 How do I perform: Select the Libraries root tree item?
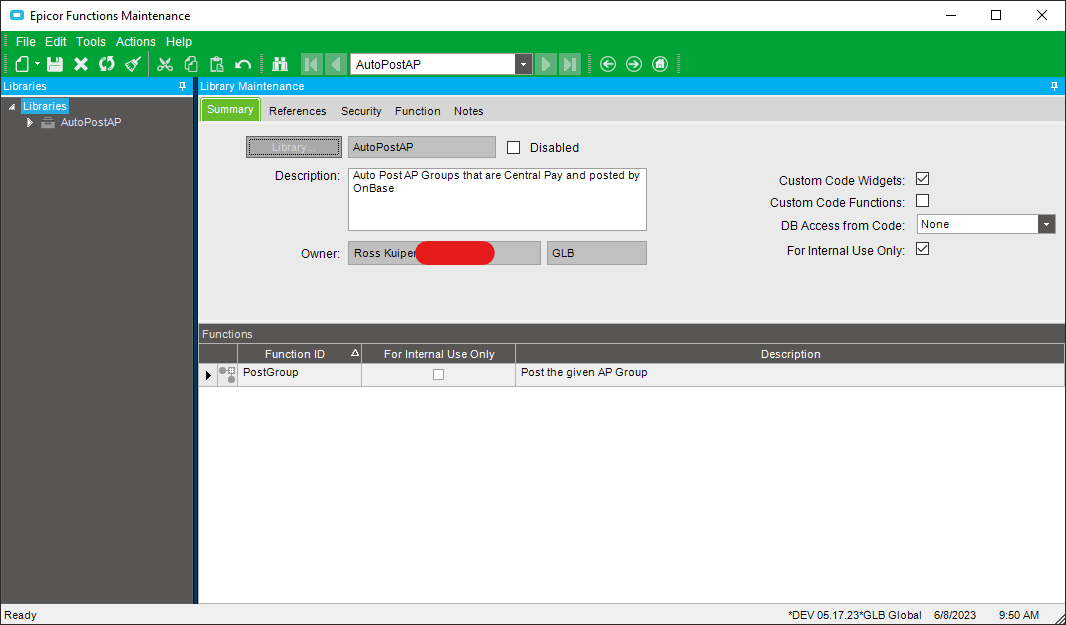[x=45, y=106]
